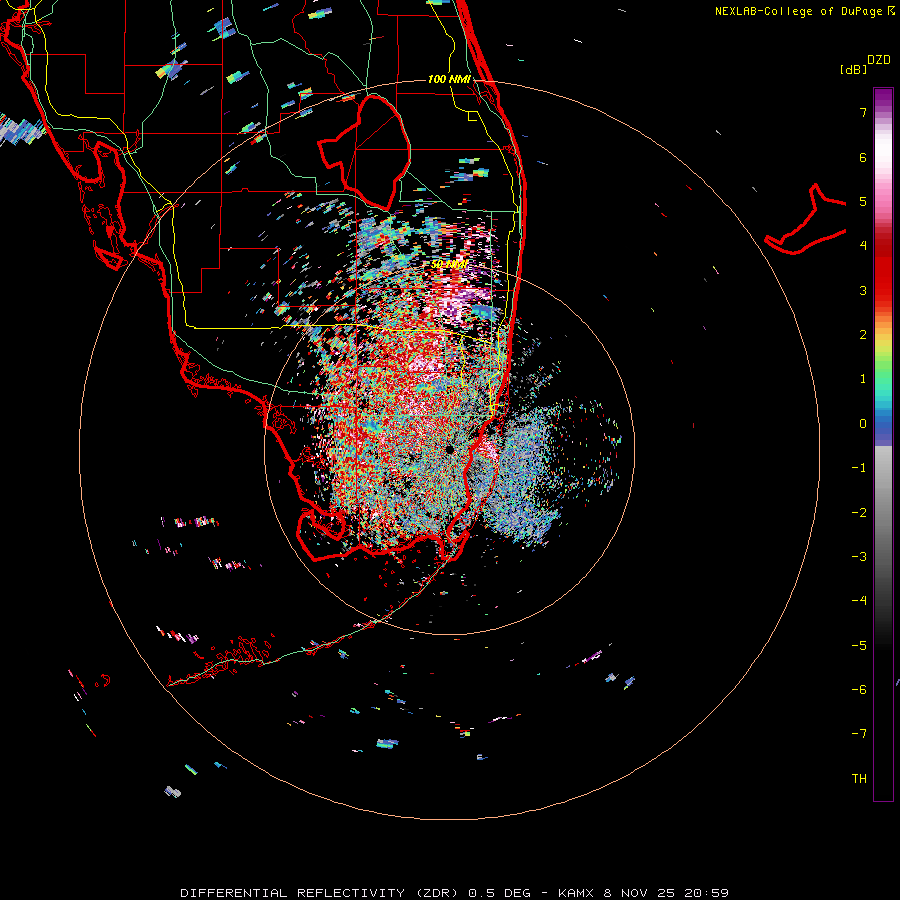Click the positive 1 scale label
The image size is (900, 900).
(x=863, y=379)
